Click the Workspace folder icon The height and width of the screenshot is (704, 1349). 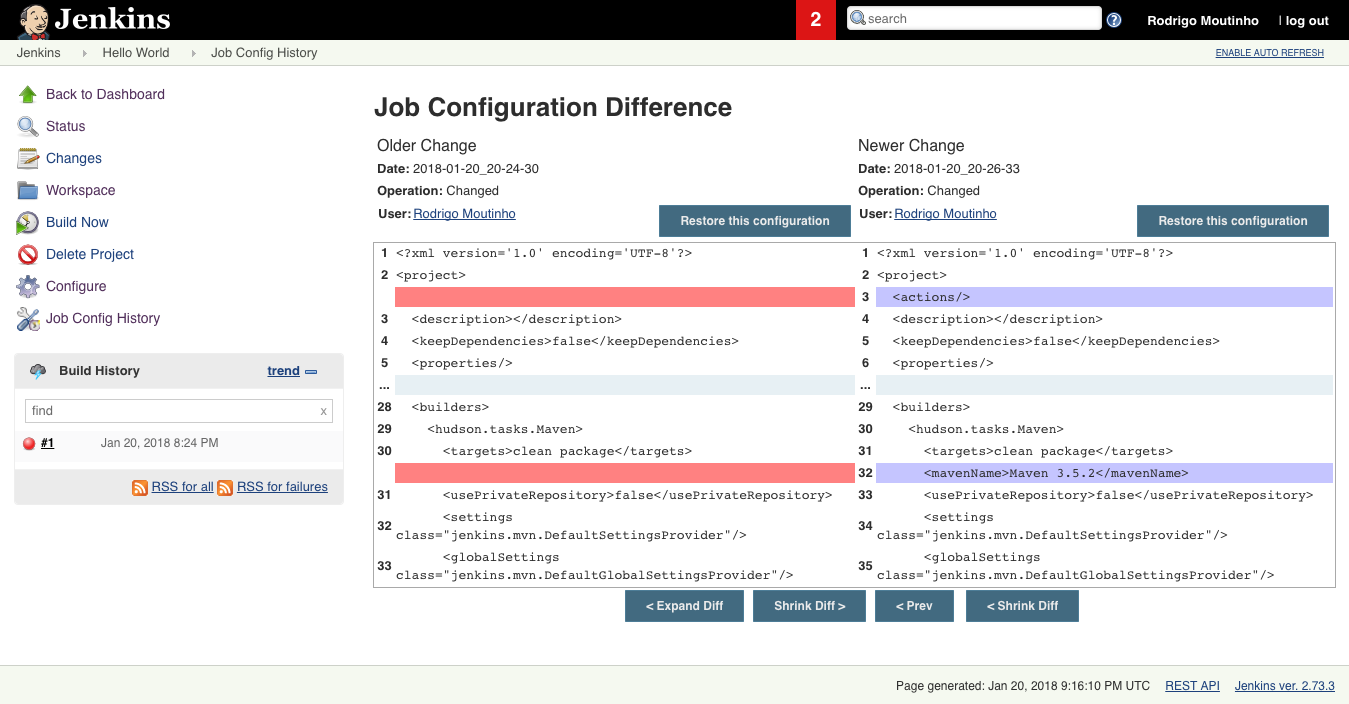[x=28, y=190]
